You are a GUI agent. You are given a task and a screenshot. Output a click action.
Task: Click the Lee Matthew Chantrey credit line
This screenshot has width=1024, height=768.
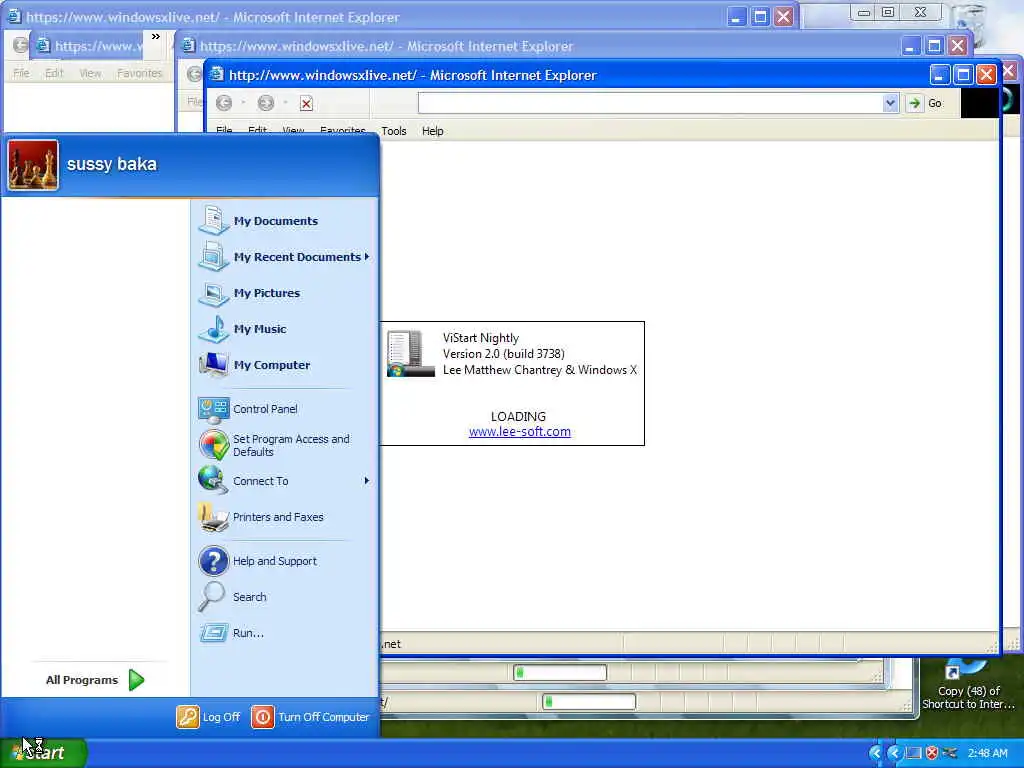click(x=539, y=370)
